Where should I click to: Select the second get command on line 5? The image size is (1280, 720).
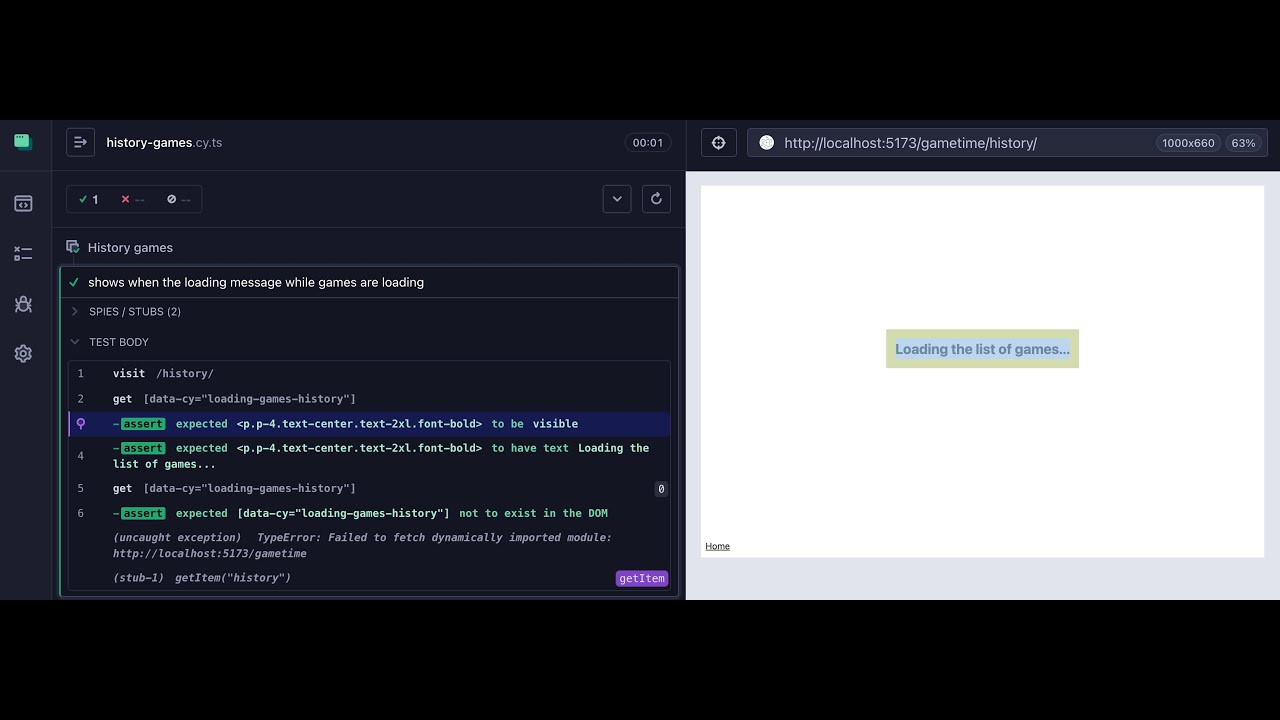pyautogui.click(x=369, y=489)
